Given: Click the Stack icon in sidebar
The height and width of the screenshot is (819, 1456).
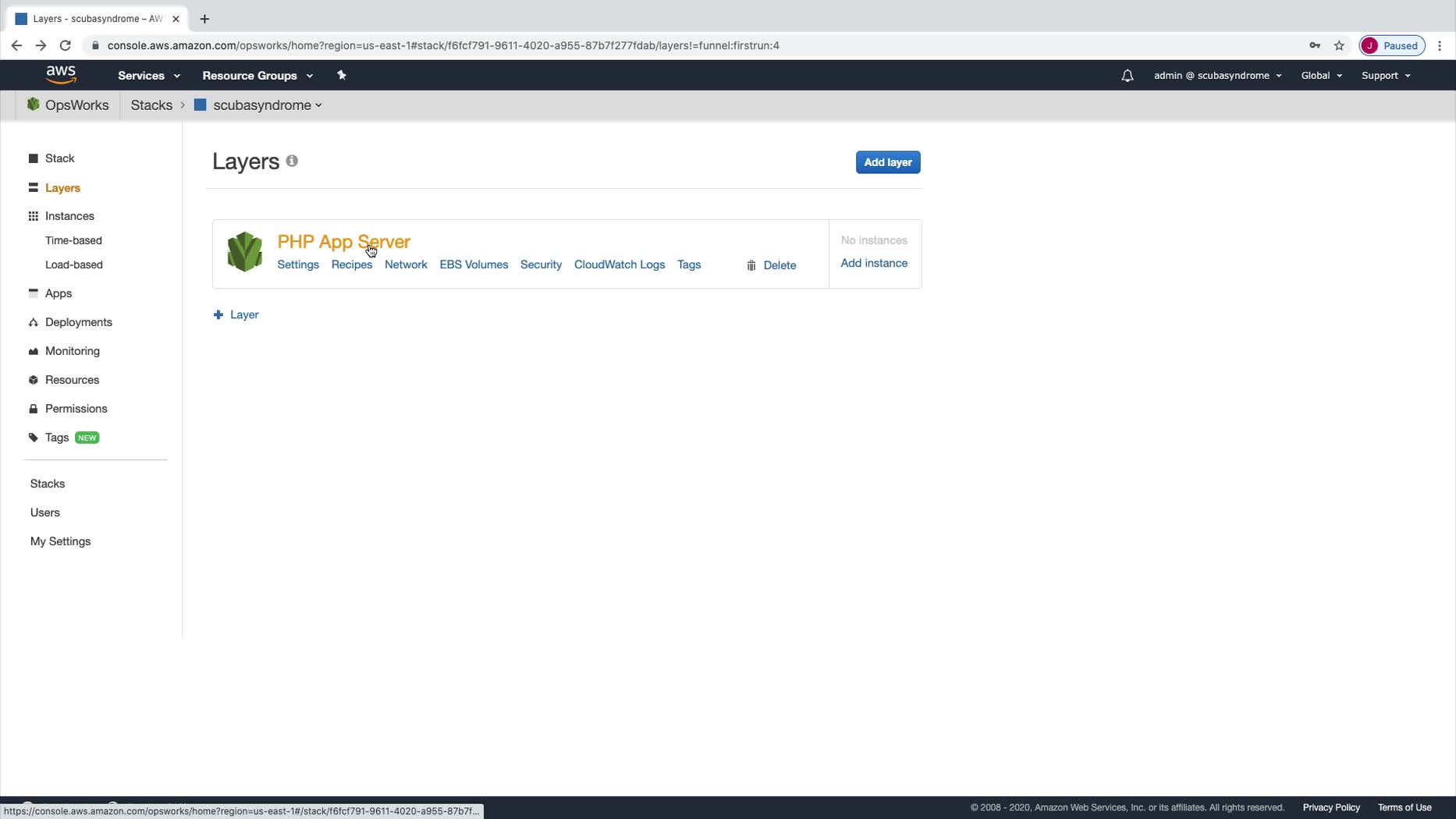Looking at the screenshot, I should point(33,158).
